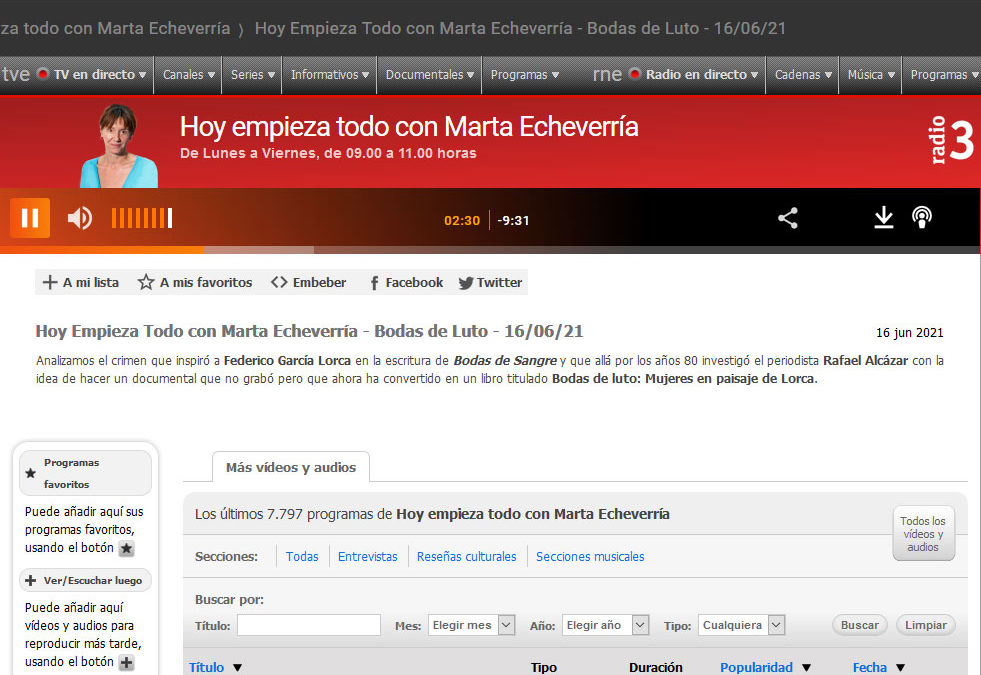Open the 'Elegir año' year dropdown

coord(605,625)
